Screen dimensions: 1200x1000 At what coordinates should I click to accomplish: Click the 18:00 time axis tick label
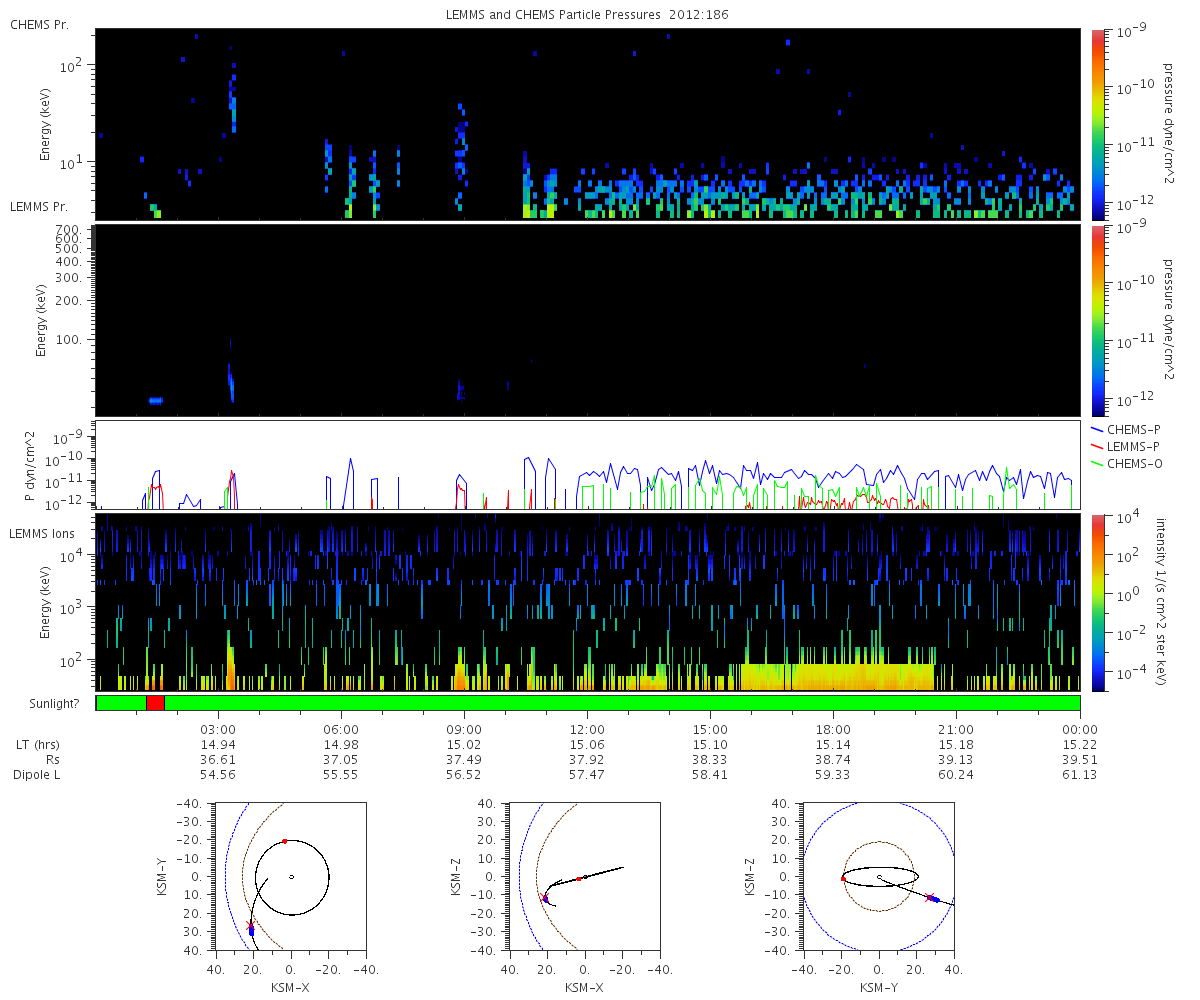coord(833,729)
